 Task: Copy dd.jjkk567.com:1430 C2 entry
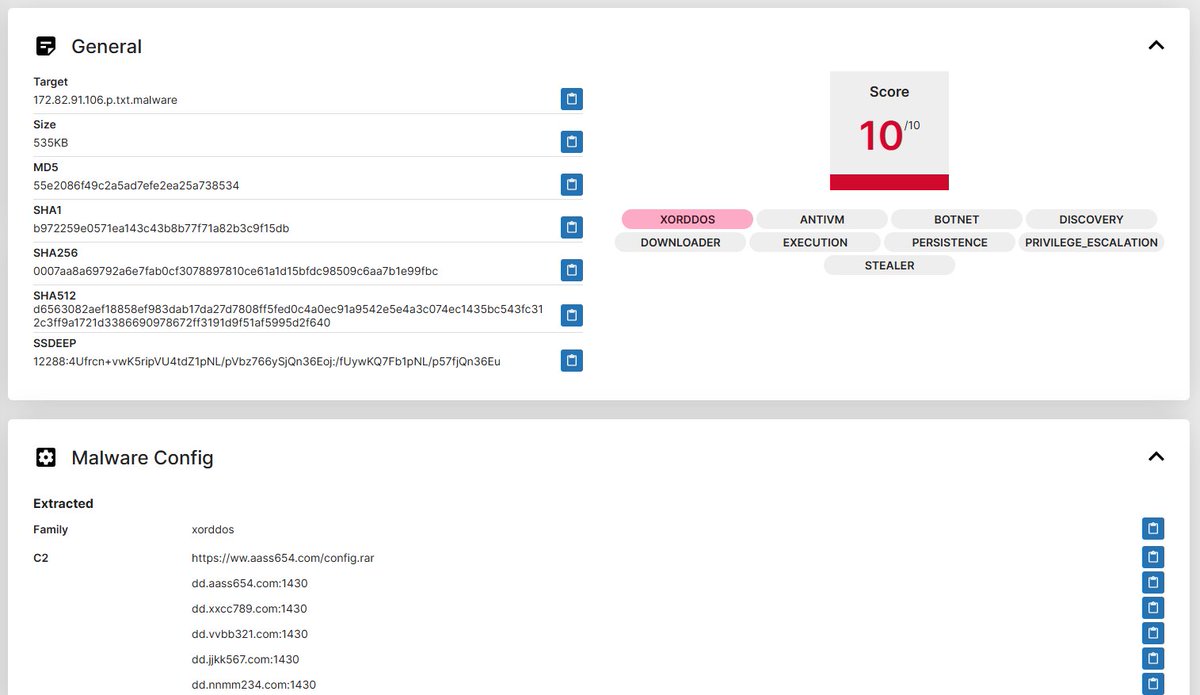[1153, 659]
